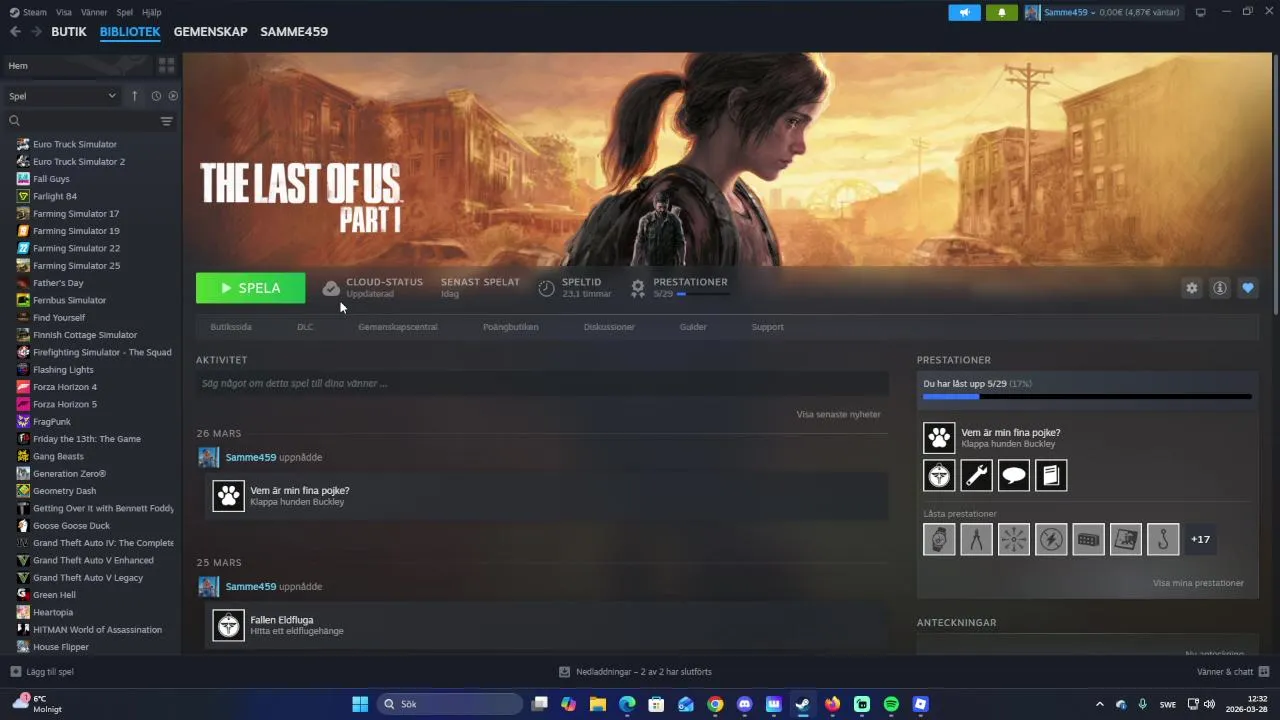Click Visa senaste nyheter link
Viewport: 1280px width, 720px height.
point(838,414)
